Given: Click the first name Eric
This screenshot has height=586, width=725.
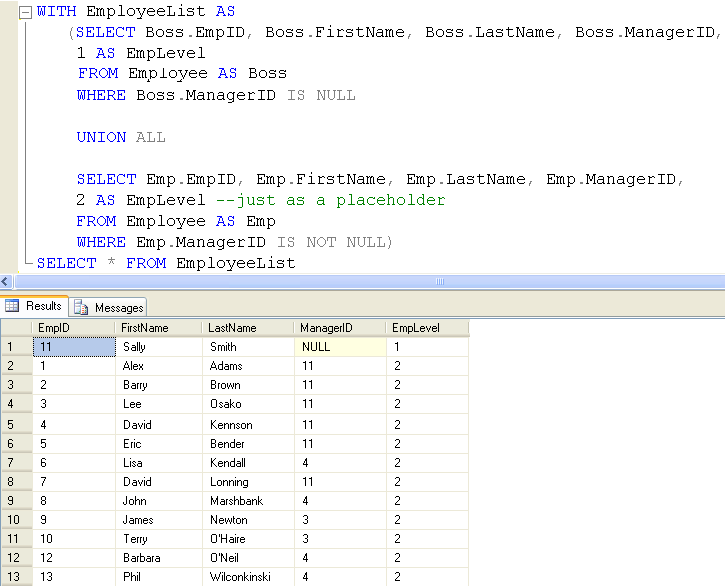Looking at the screenshot, I should (132, 444).
